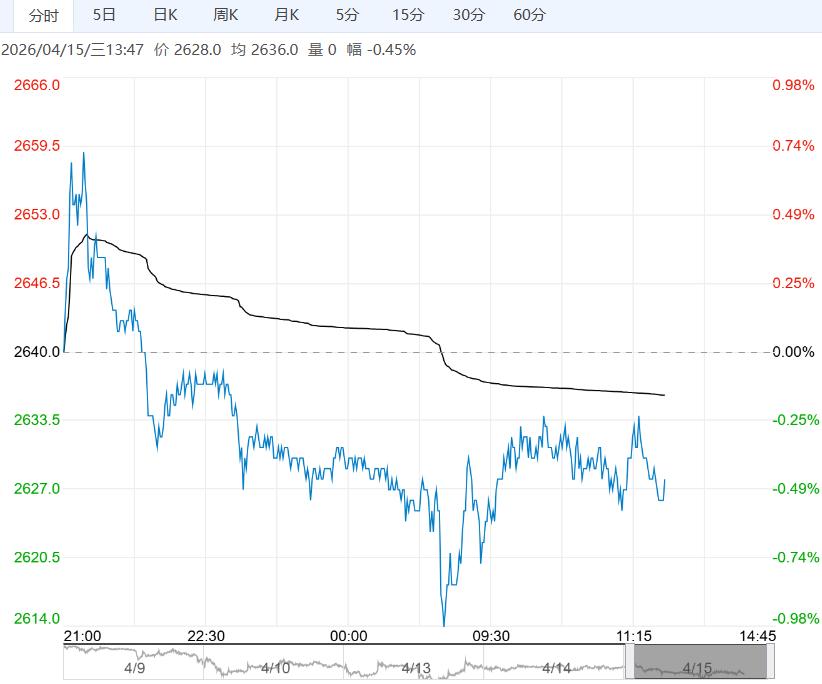
Task: Switch to the 15分 interval chart
Action: 408,15
